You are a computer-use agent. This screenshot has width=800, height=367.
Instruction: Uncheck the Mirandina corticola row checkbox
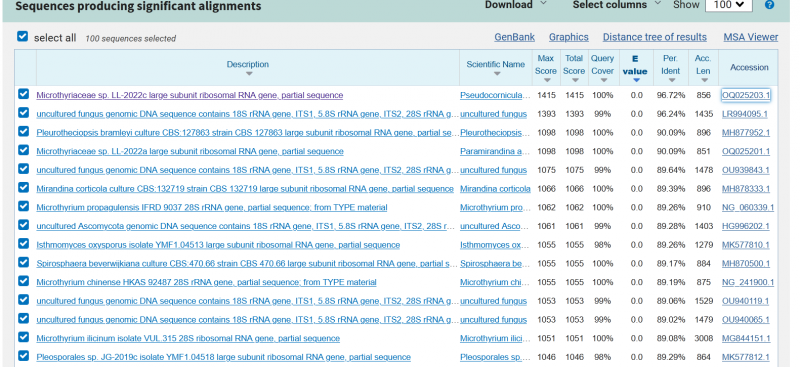coord(23,187)
